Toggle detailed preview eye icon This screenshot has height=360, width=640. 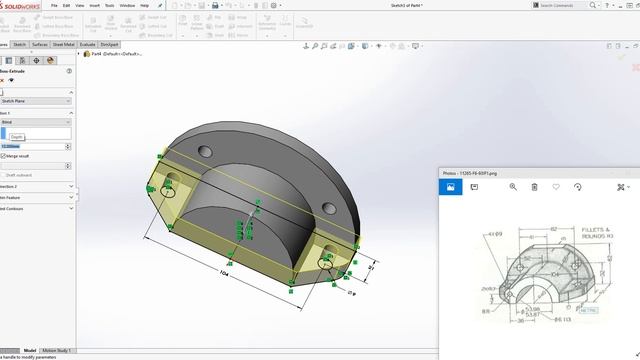(x=11, y=80)
